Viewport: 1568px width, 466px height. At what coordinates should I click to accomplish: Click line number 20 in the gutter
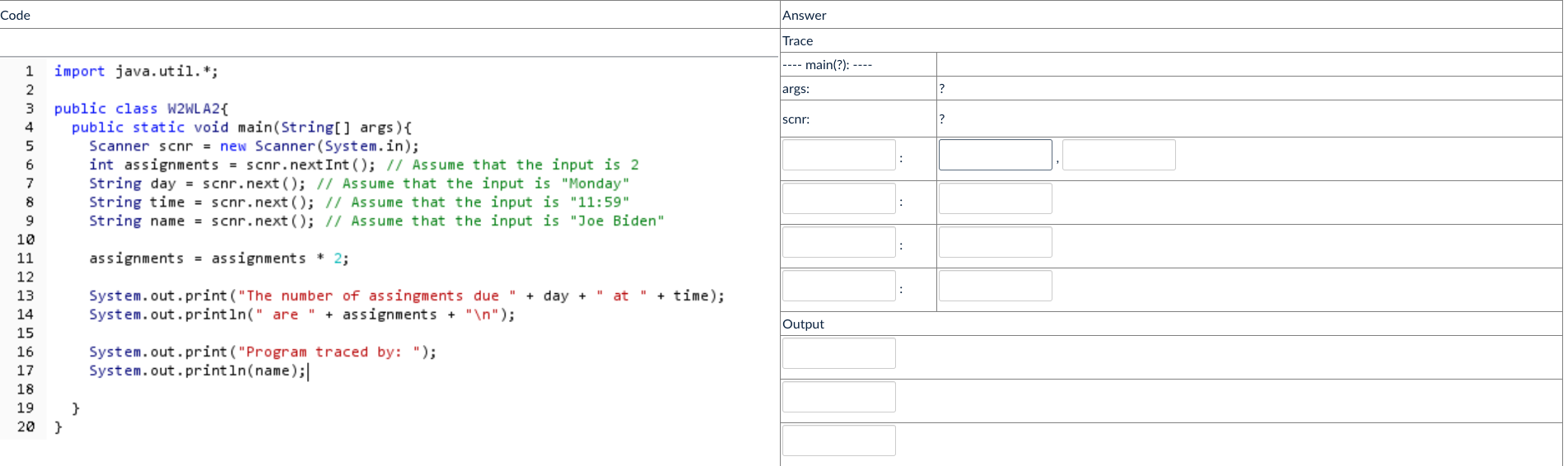[26, 426]
